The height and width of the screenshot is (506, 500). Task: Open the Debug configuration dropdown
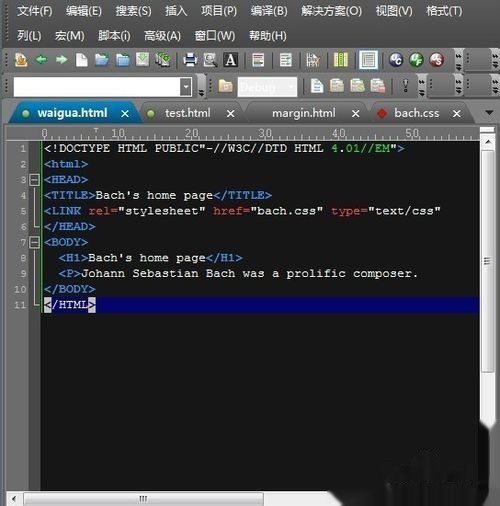click(267, 87)
